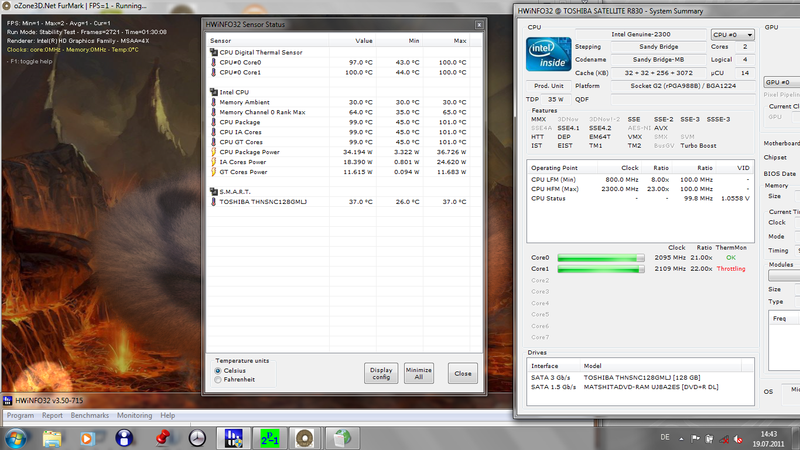Viewport: 800px width, 450px height.
Task: Click the Sensor column header
Action: point(267,41)
